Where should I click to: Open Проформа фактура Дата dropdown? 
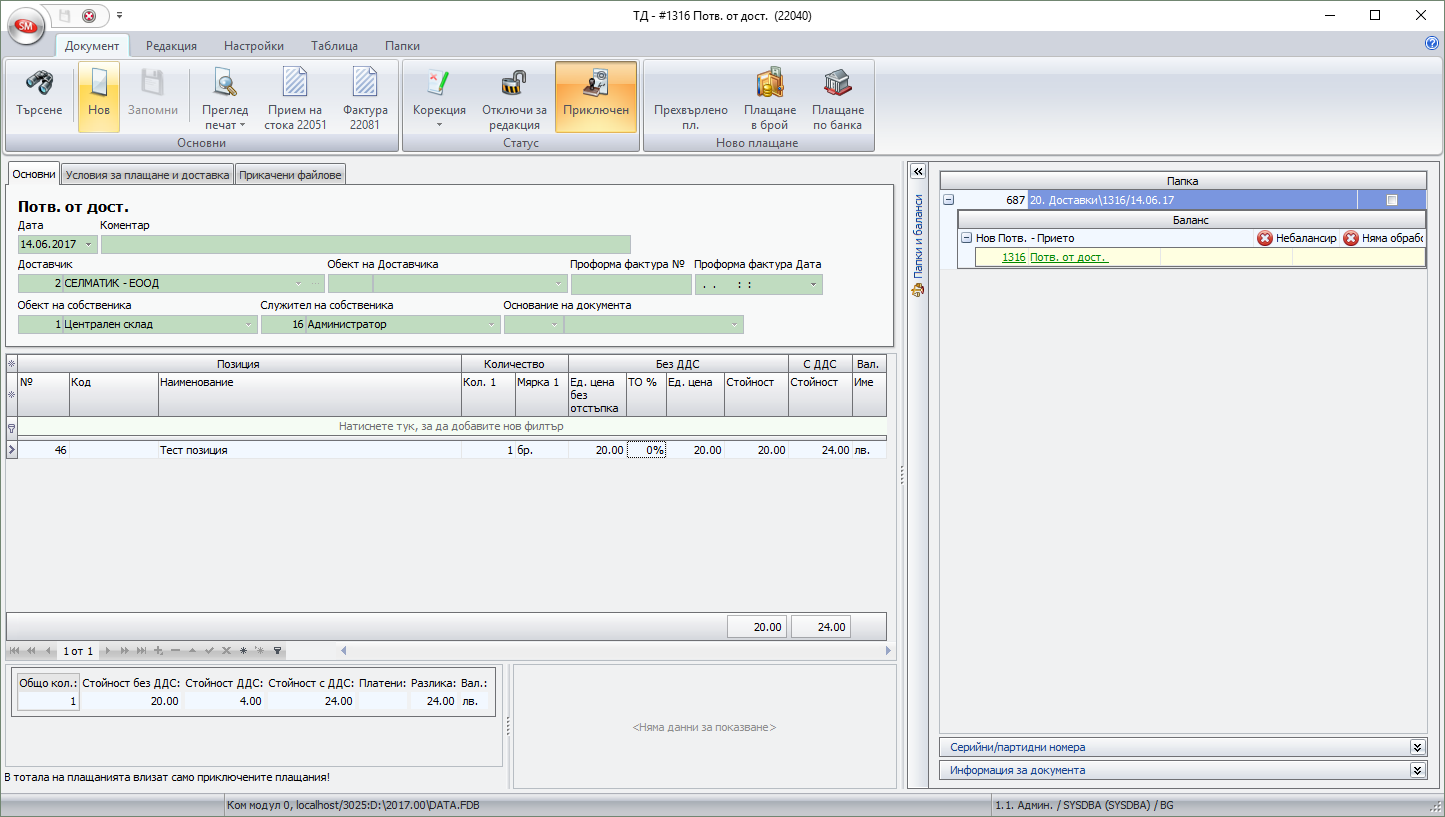point(814,284)
